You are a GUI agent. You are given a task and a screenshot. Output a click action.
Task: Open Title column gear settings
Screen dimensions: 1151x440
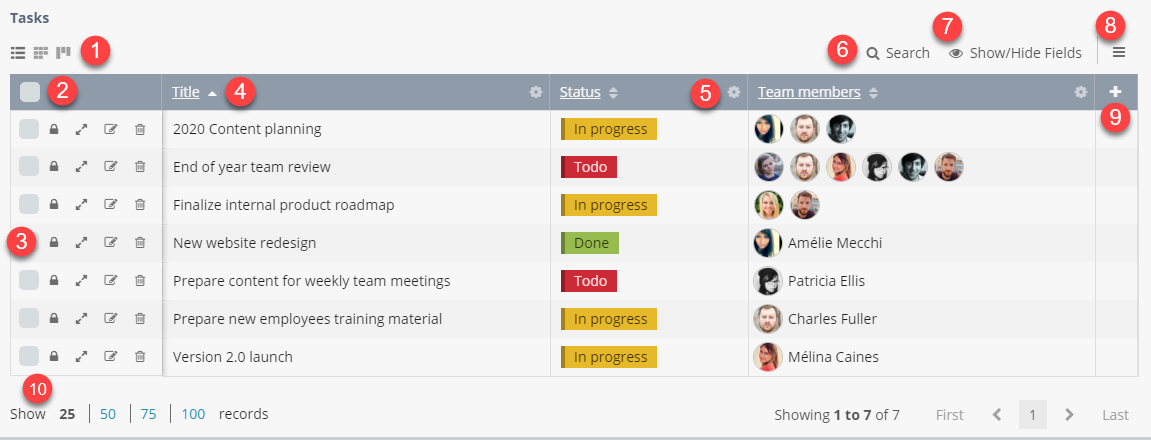[536, 92]
